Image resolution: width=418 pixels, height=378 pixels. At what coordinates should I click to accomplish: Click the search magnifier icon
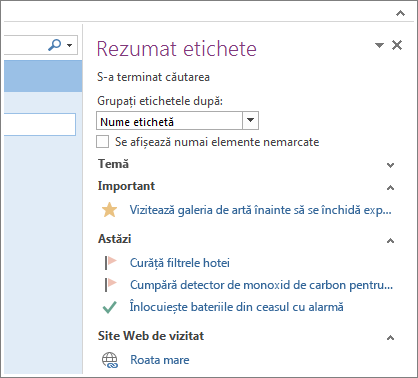(54, 45)
